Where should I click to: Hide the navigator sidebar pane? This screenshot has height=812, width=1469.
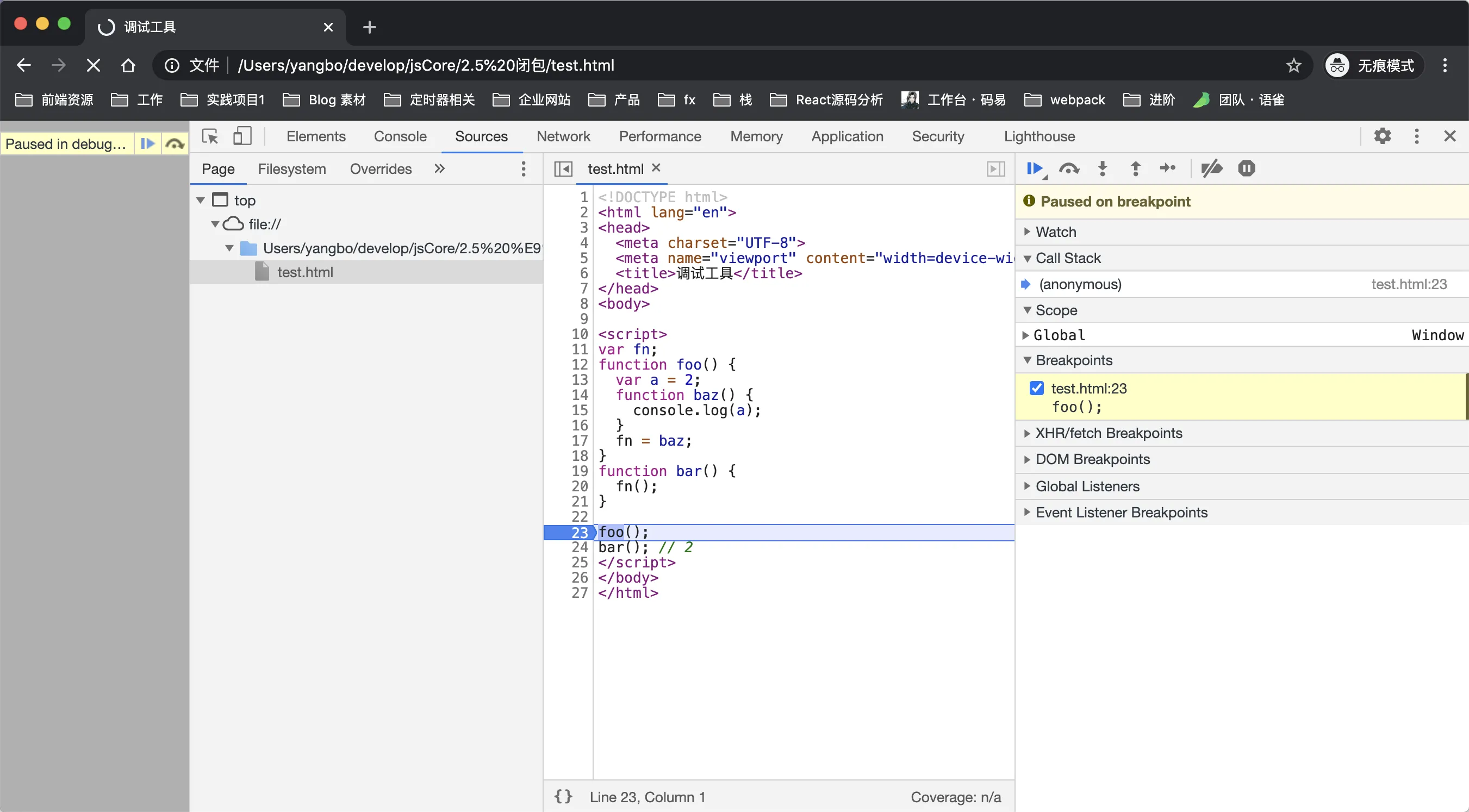click(x=563, y=169)
